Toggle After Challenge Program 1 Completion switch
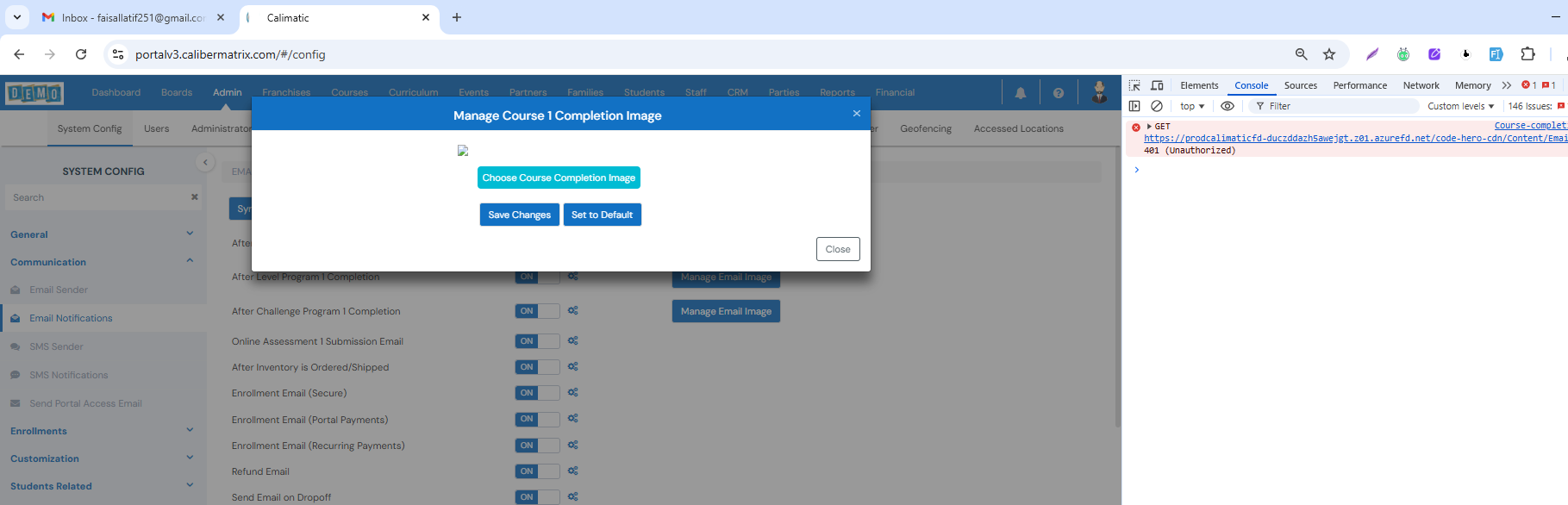This screenshot has width=1568, height=505. [537, 311]
